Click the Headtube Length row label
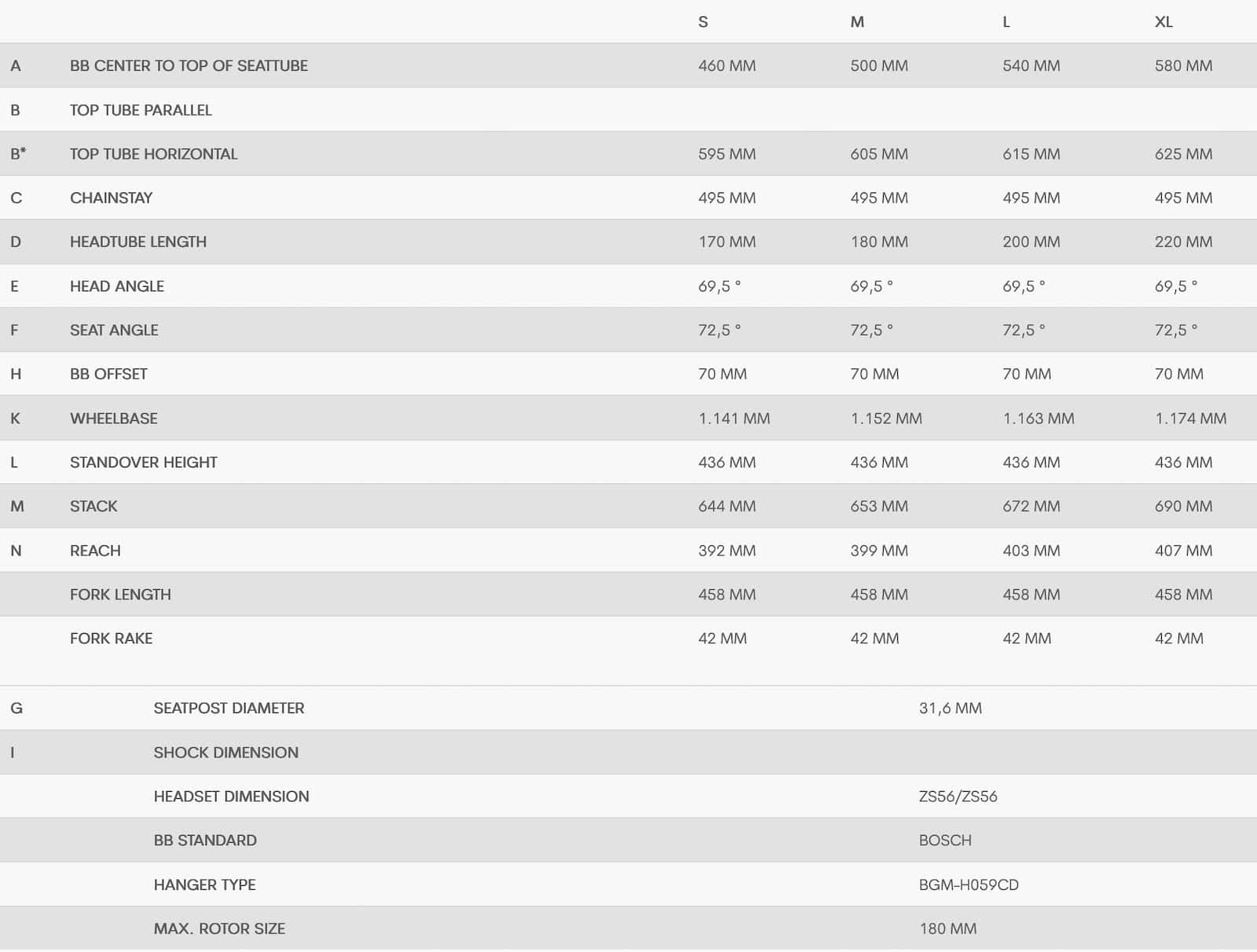 tap(138, 242)
